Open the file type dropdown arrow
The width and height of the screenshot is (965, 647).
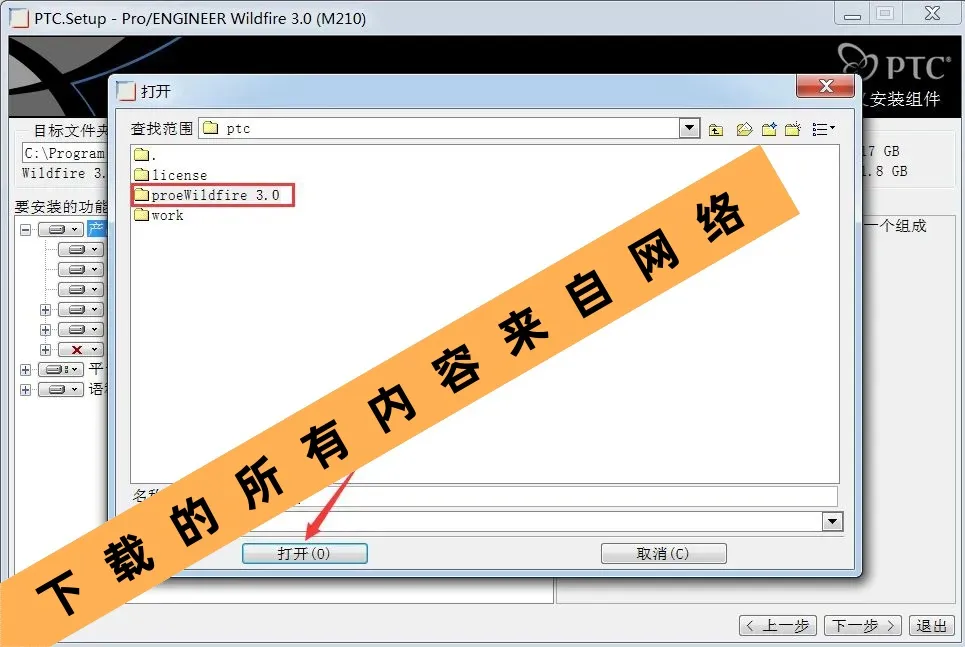click(832, 521)
